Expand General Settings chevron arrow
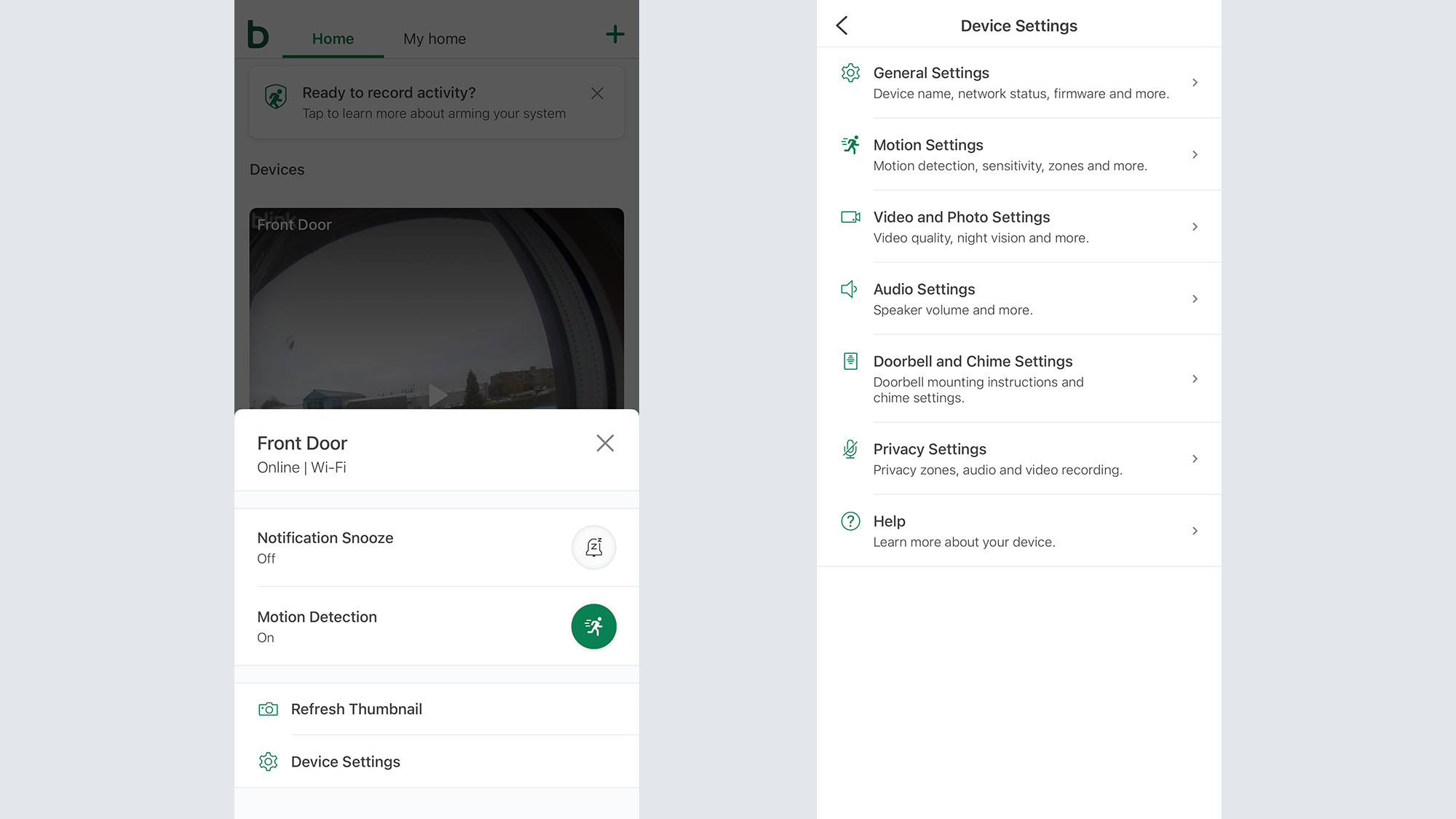This screenshot has width=1456, height=819. [x=1195, y=83]
